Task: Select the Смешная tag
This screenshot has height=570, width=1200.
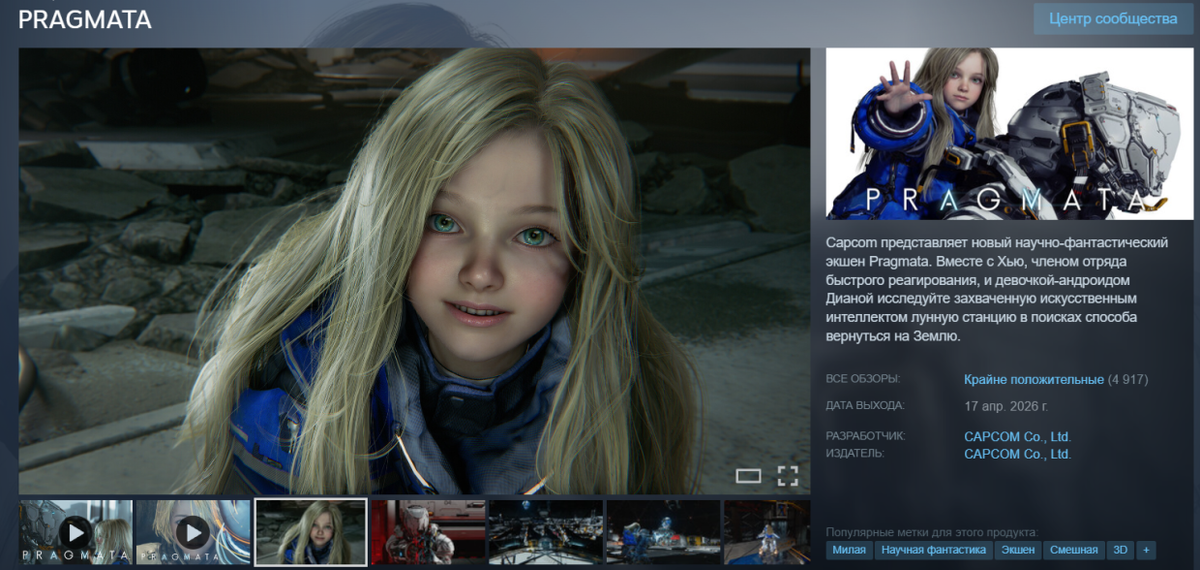Action: 1075,550
